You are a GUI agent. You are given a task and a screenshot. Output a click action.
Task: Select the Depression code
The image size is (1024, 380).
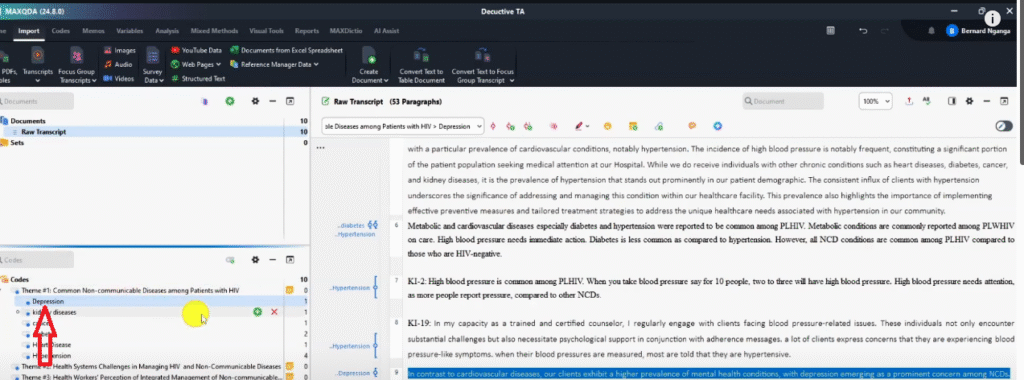pos(48,302)
